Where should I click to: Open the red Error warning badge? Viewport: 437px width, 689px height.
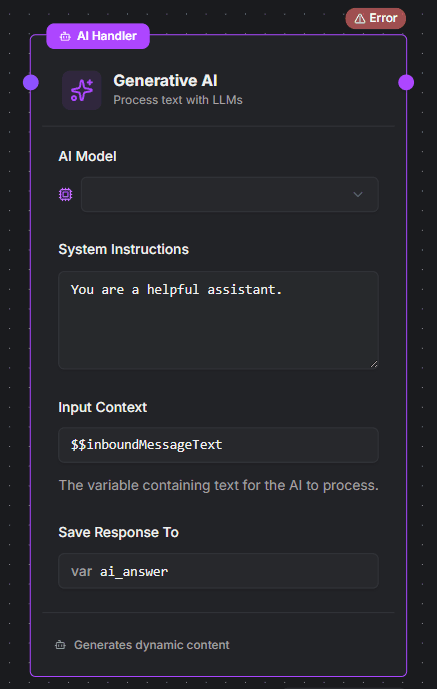(376, 18)
